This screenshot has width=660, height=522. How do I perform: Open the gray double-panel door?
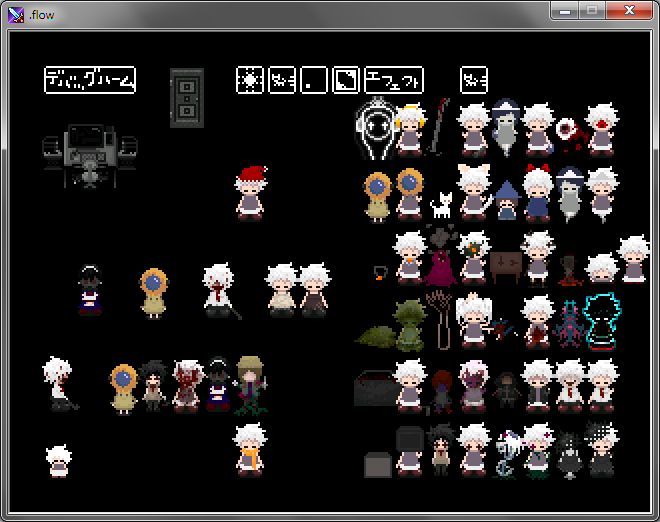pos(187,98)
